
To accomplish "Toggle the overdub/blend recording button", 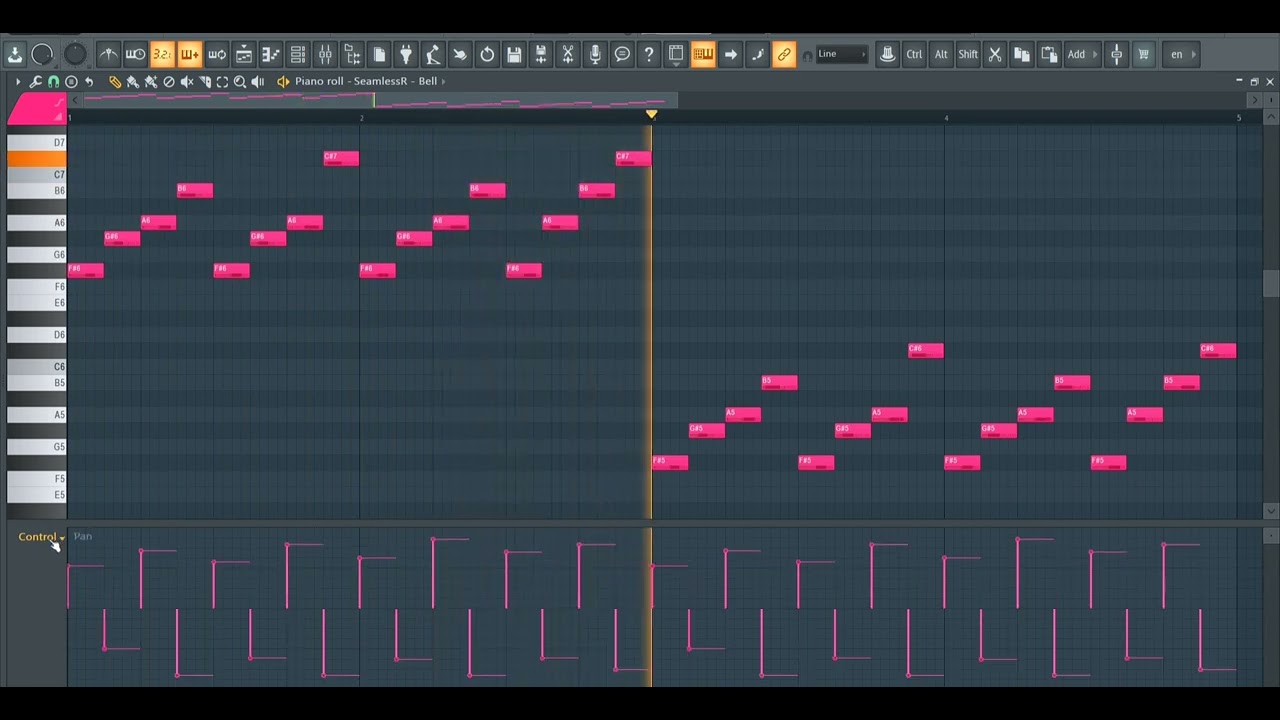I will [189, 54].
